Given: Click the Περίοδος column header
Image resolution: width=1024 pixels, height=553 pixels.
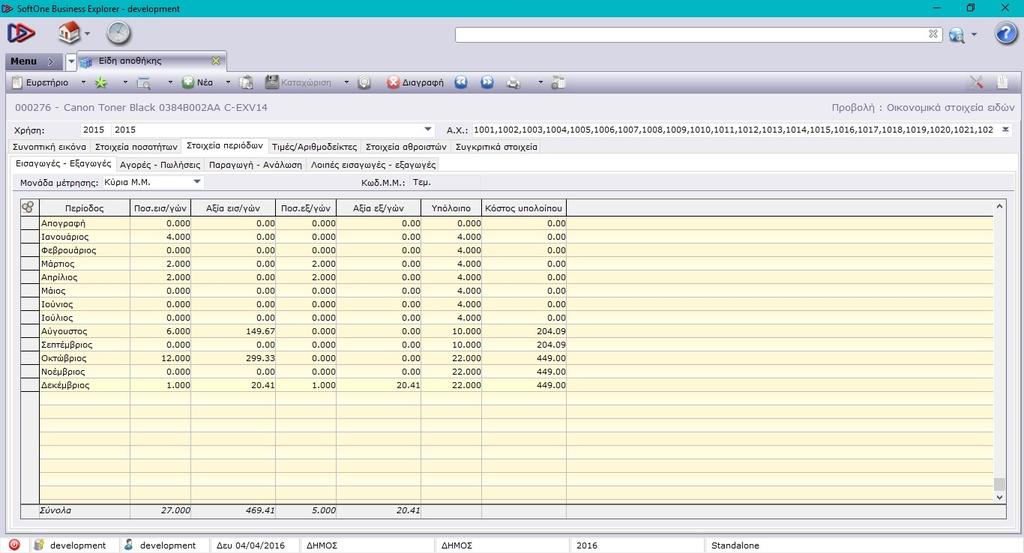Looking at the screenshot, I should pyautogui.click(x=85, y=208).
